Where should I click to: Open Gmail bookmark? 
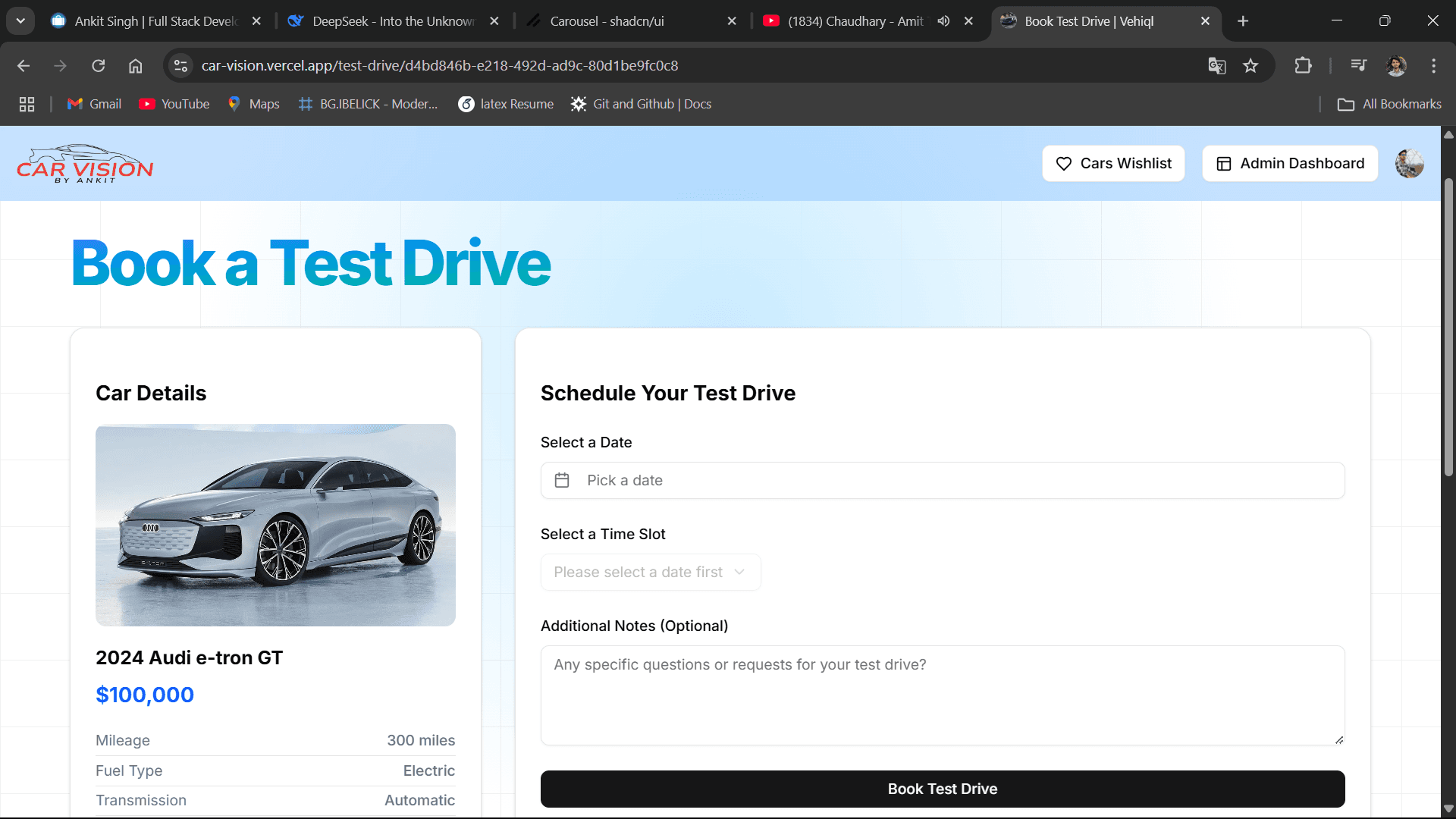pos(94,104)
